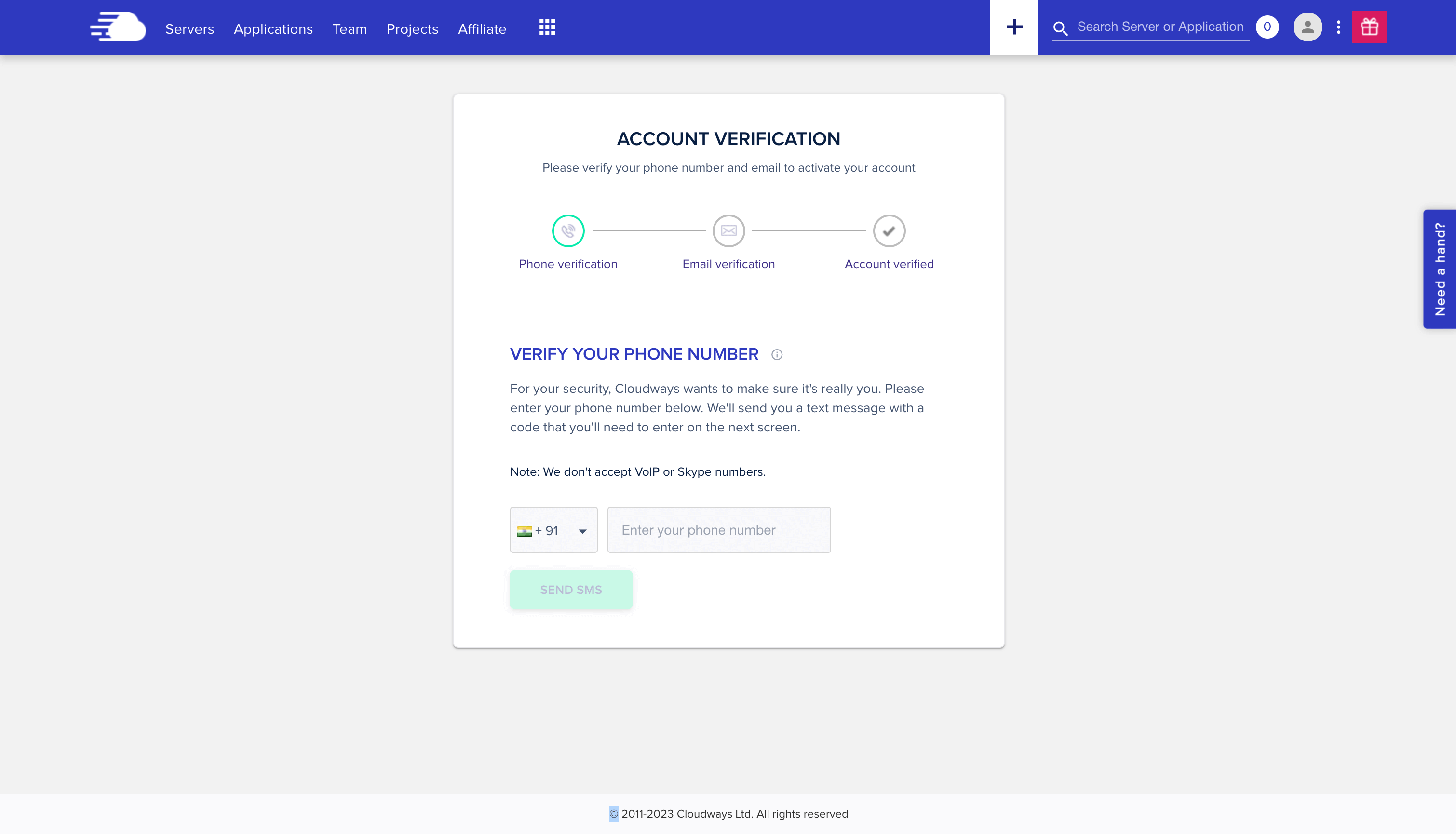Click the grid/apps menu icon

[547, 27]
